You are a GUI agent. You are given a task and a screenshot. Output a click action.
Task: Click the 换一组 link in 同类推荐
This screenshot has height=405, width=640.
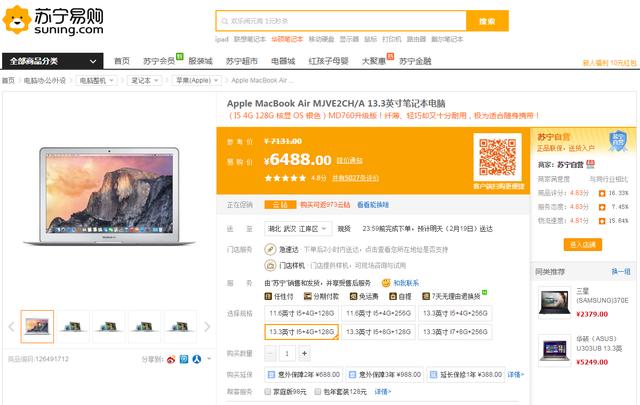(x=621, y=271)
